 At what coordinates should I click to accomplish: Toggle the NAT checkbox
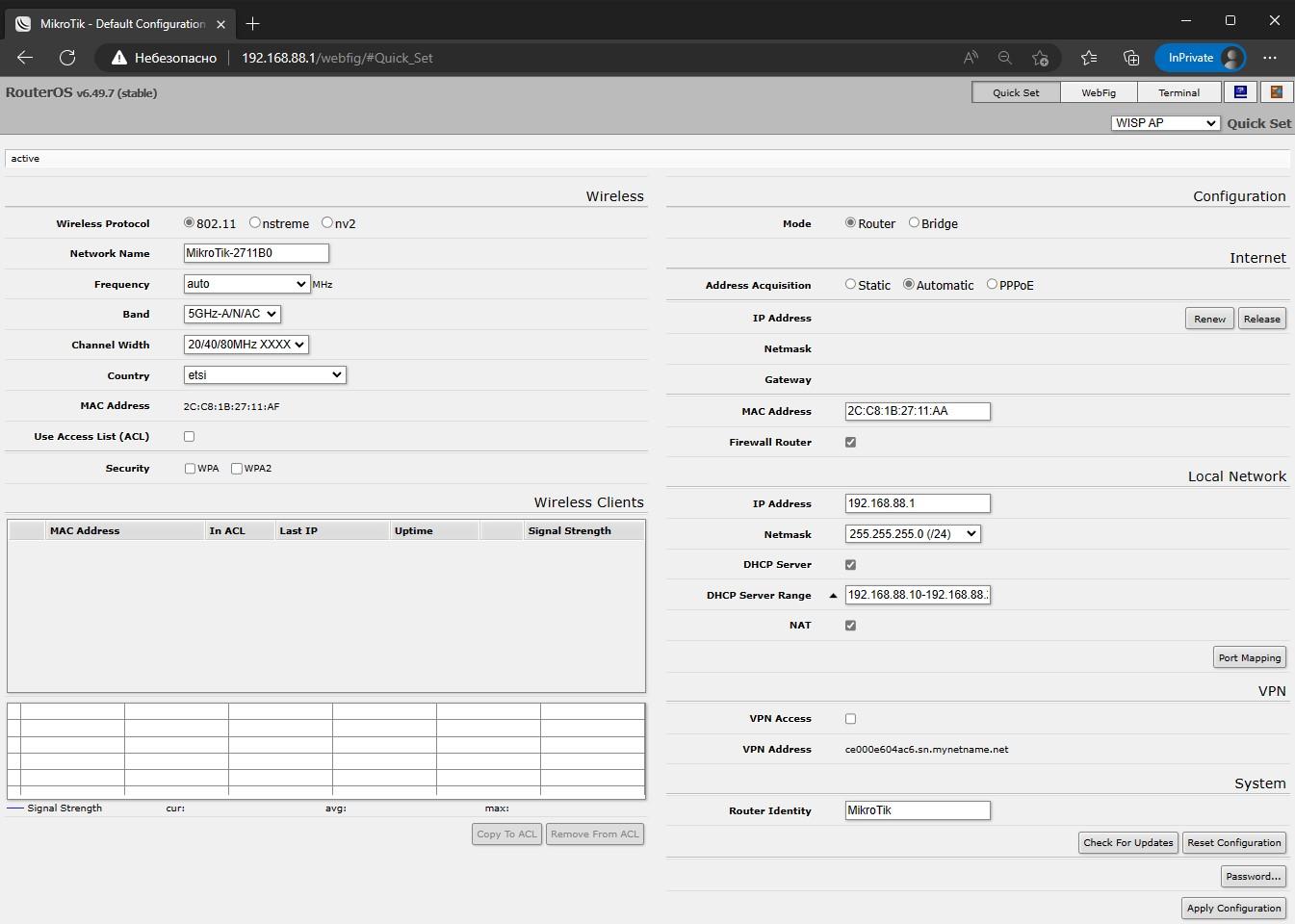(x=850, y=625)
